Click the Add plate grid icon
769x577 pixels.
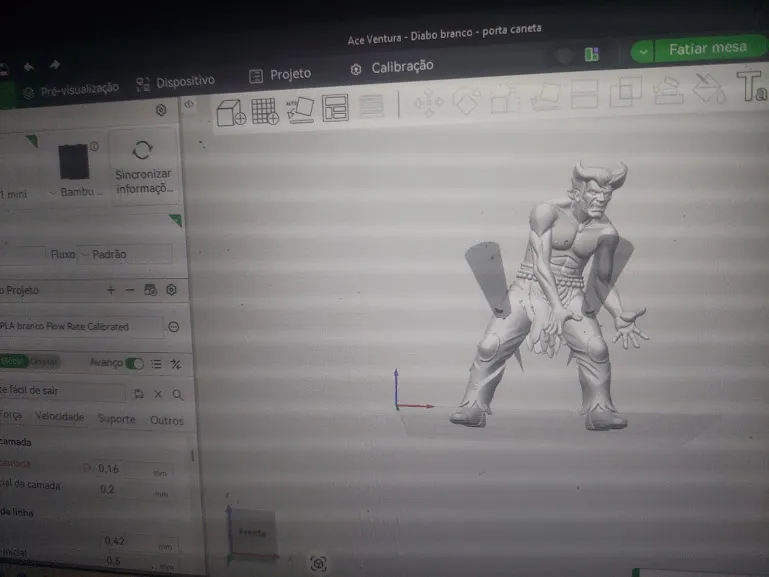point(265,111)
